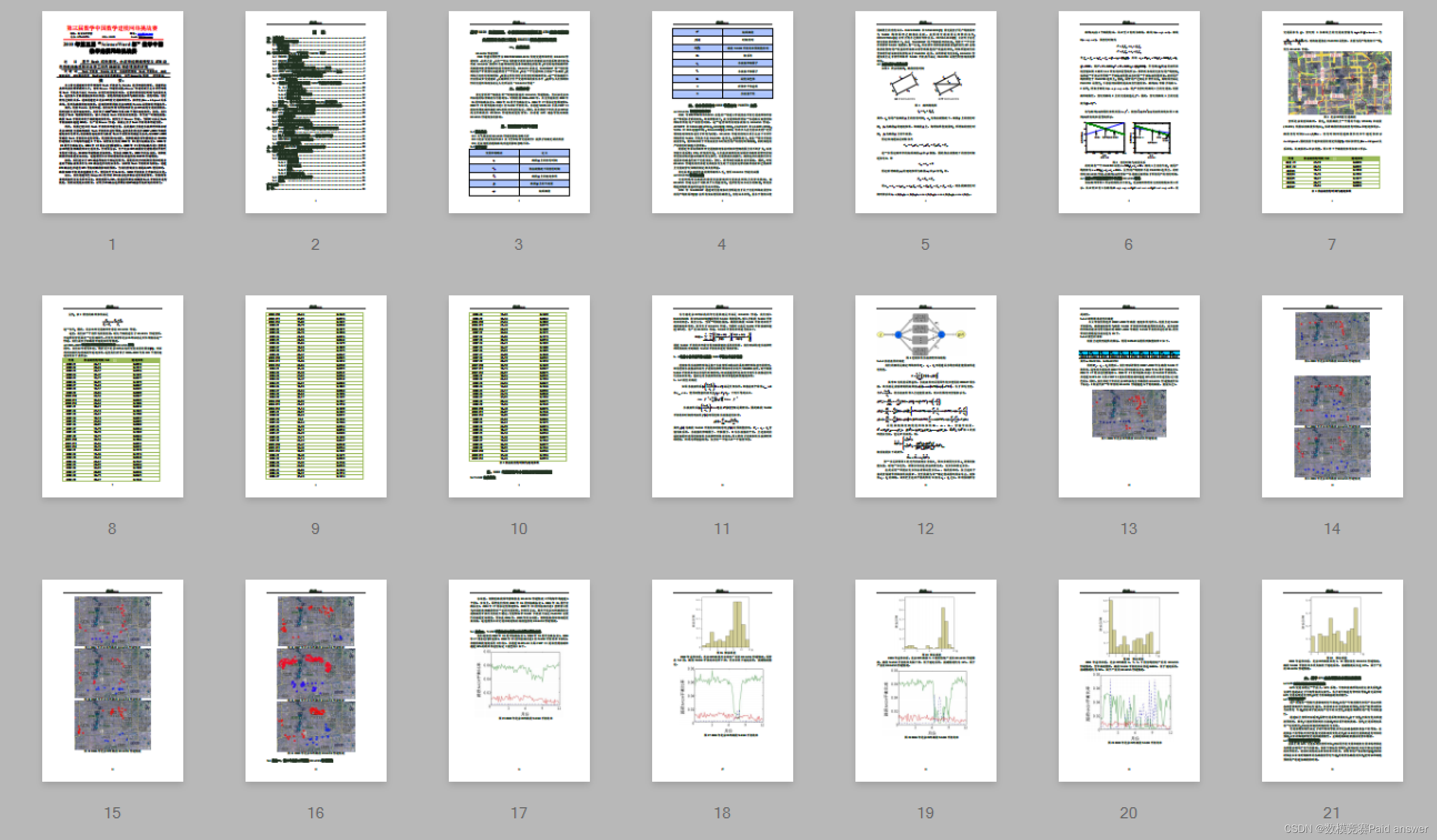Image resolution: width=1437 pixels, height=840 pixels.
Task: Open page 21 thumbnail
Action: coord(1332,681)
